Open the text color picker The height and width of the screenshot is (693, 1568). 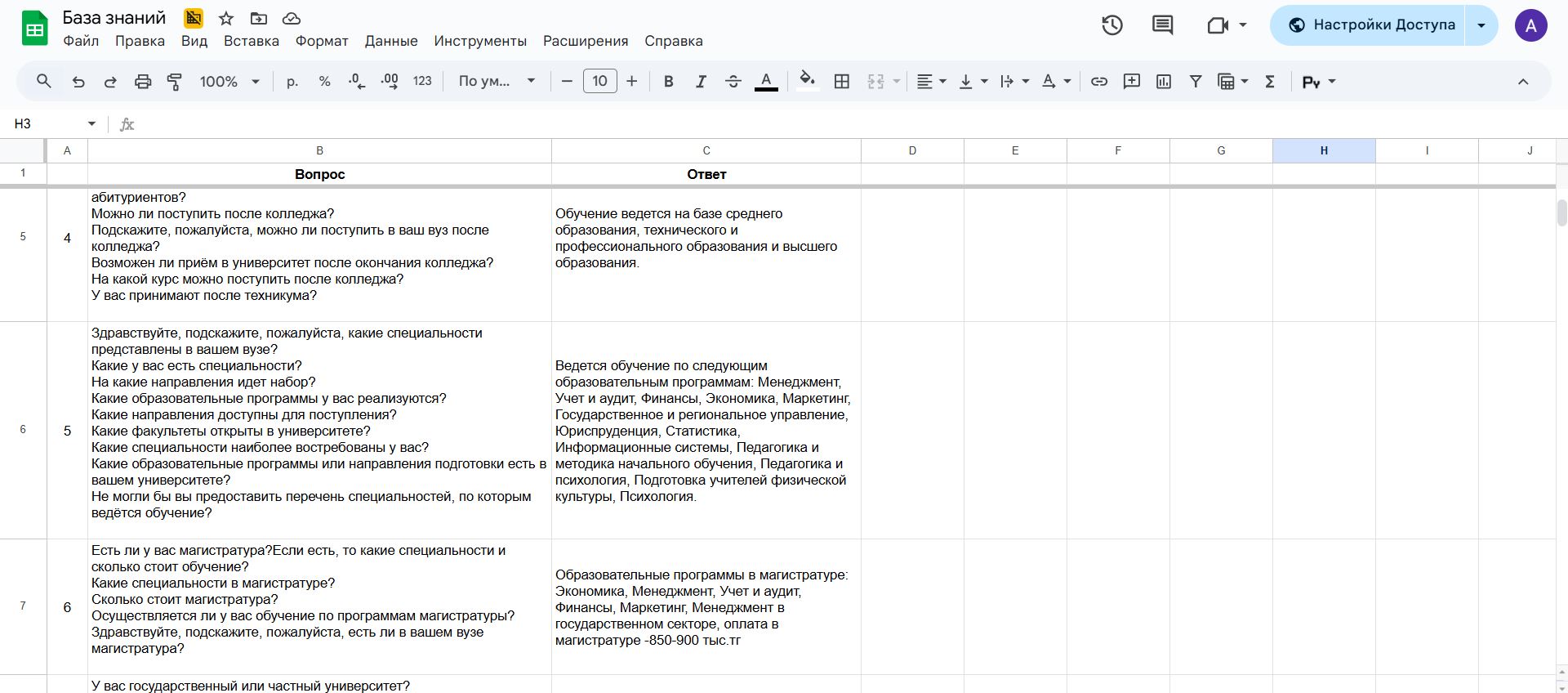(766, 81)
